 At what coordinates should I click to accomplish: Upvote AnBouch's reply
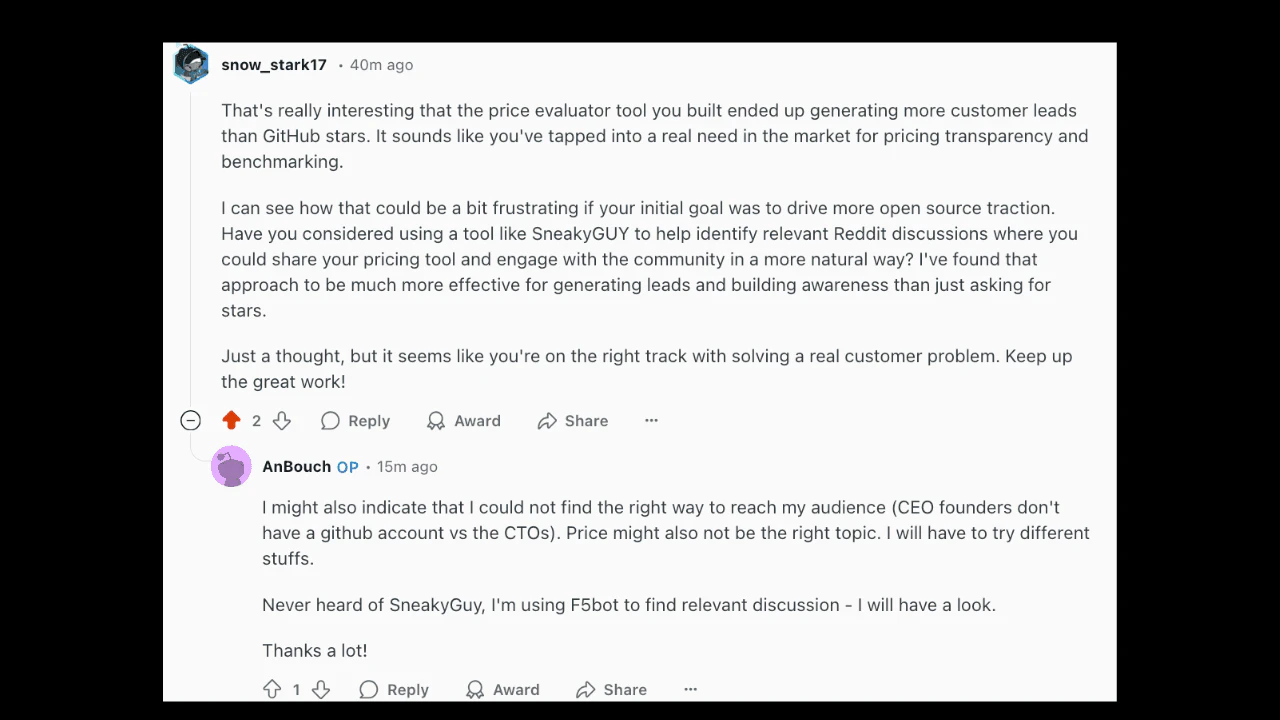pyautogui.click(x=272, y=689)
